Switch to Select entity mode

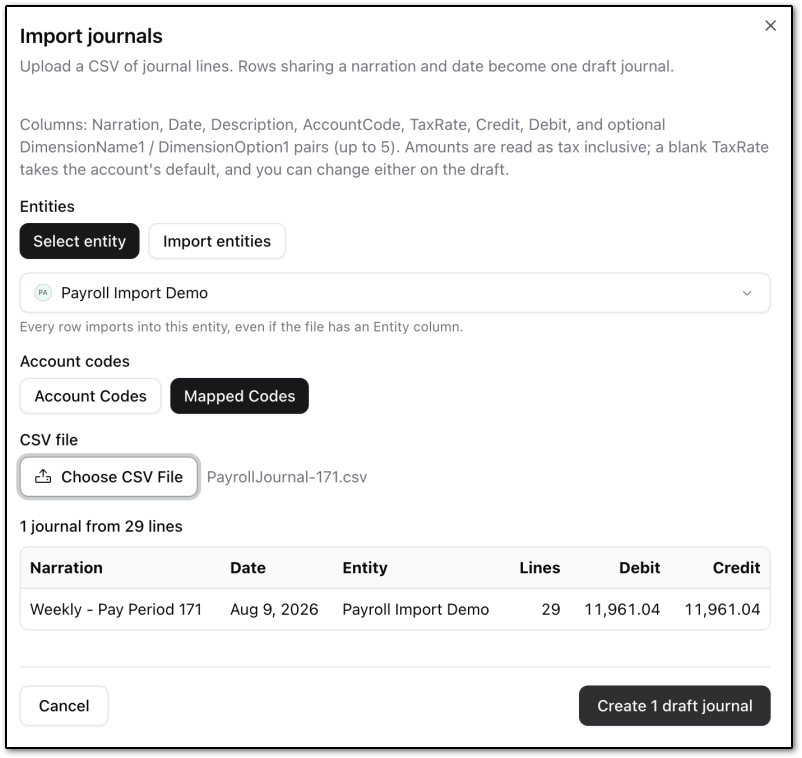tap(79, 241)
